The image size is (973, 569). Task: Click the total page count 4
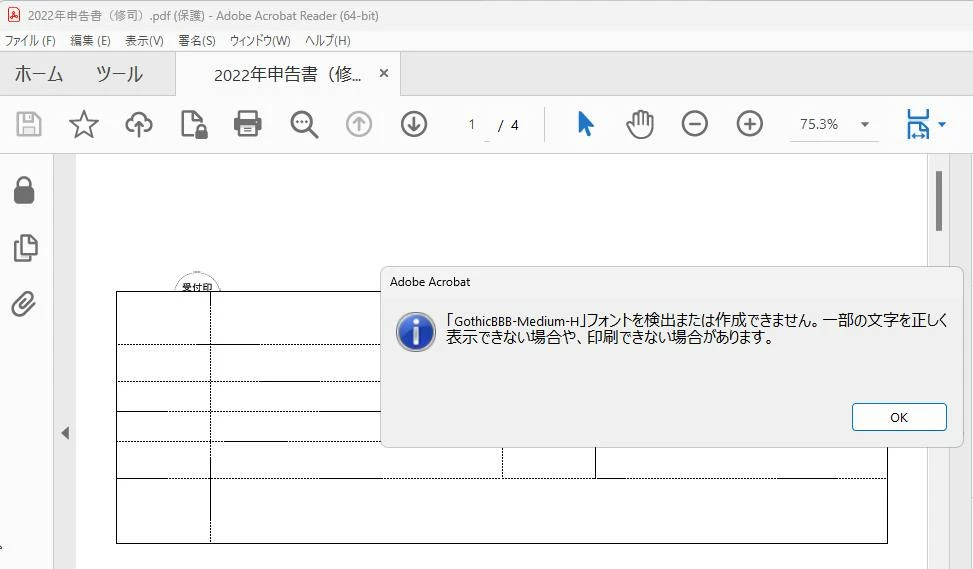[514, 125]
